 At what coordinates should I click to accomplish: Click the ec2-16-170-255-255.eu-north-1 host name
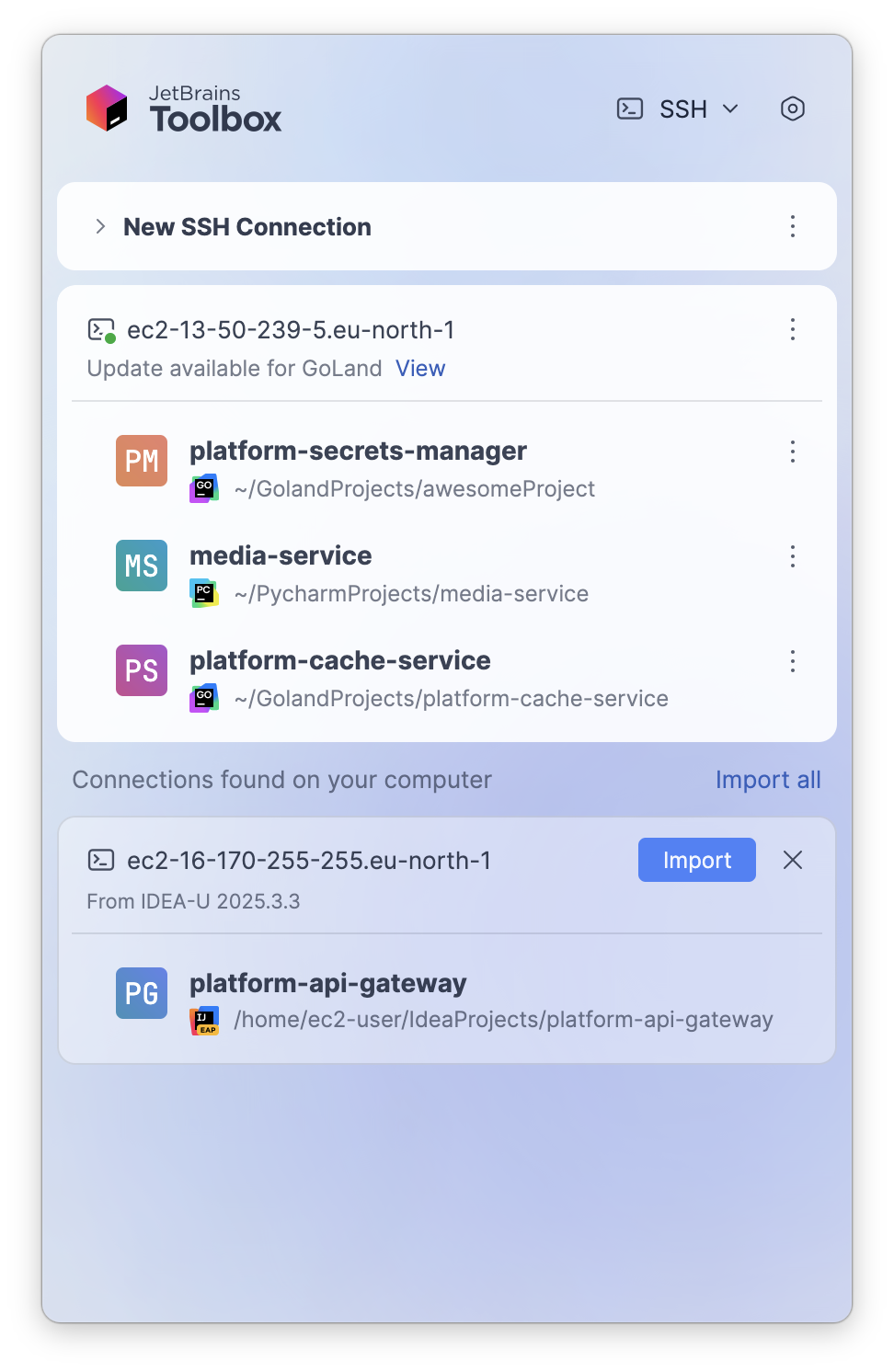(x=309, y=861)
